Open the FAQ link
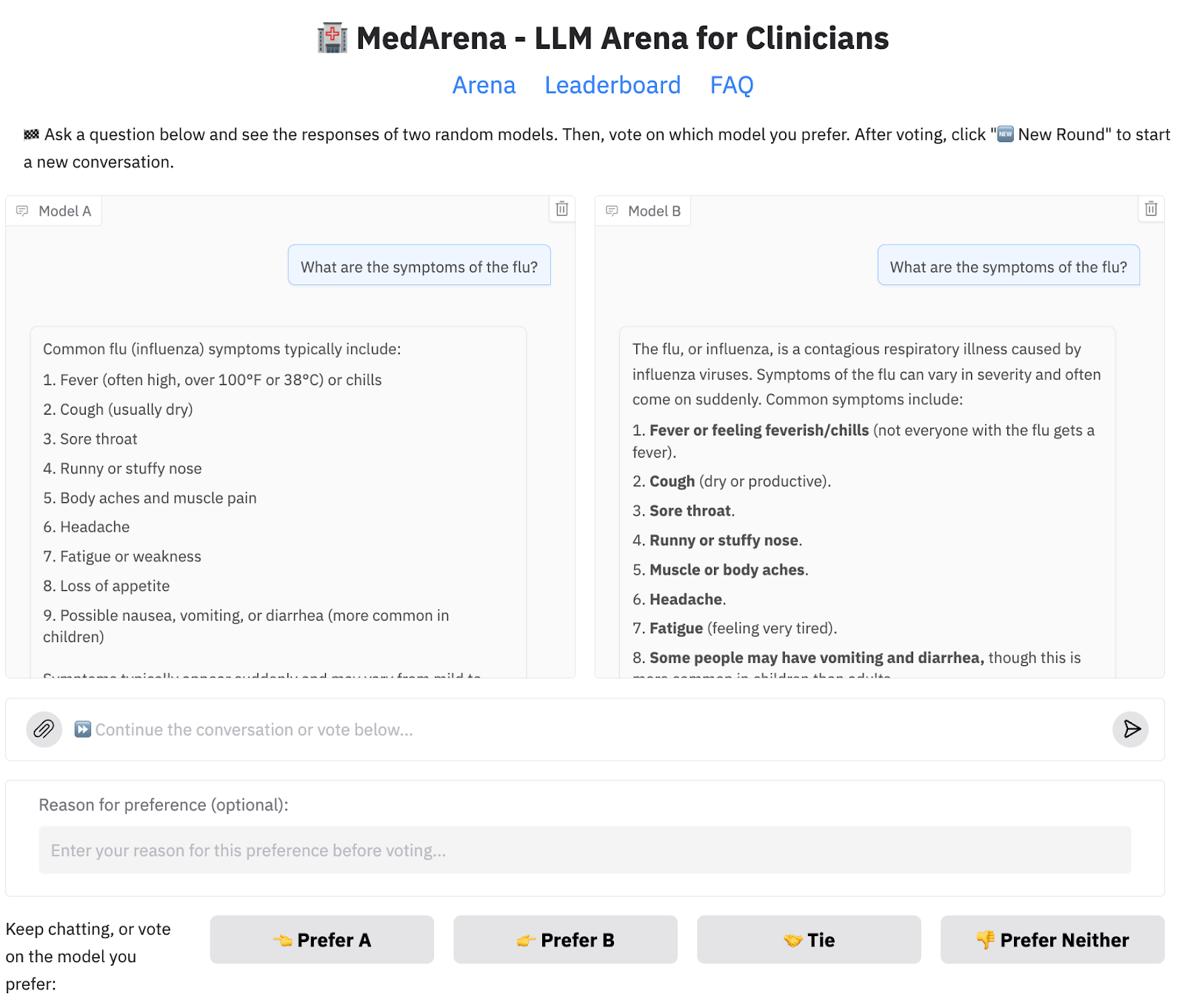This screenshot has width=1185, height=1008. click(732, 85)
